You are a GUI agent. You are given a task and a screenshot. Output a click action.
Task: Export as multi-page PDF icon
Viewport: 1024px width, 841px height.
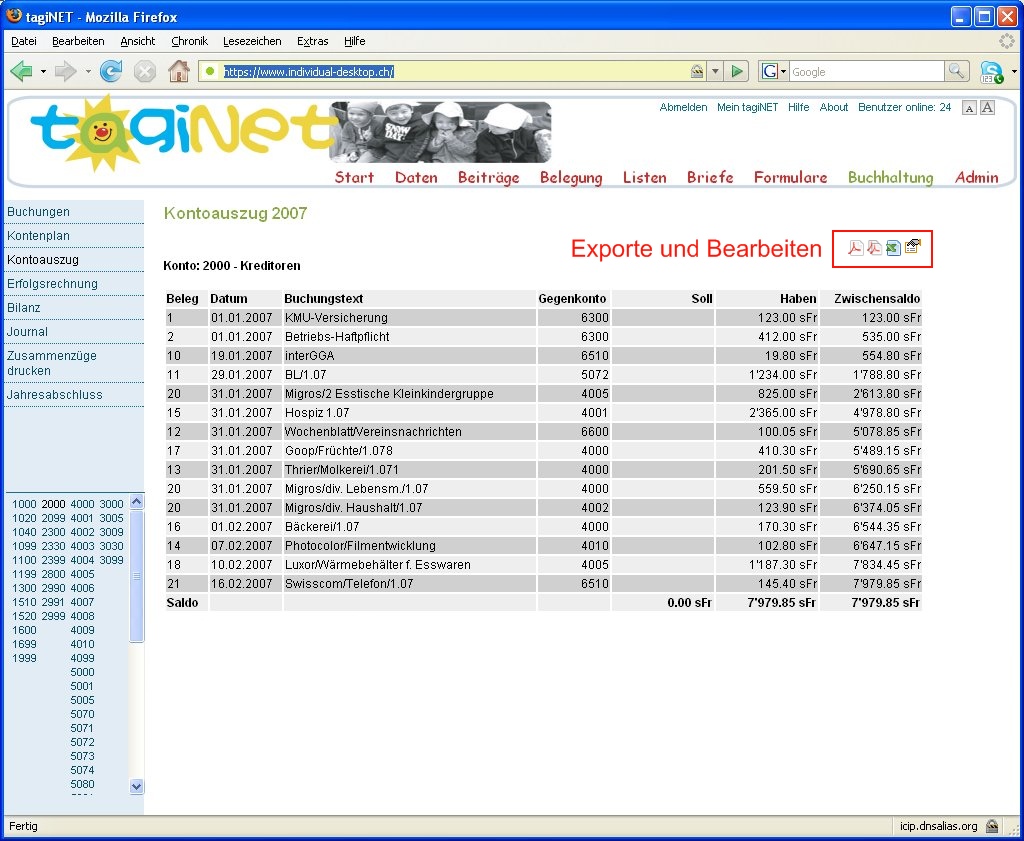coord(874,248)
